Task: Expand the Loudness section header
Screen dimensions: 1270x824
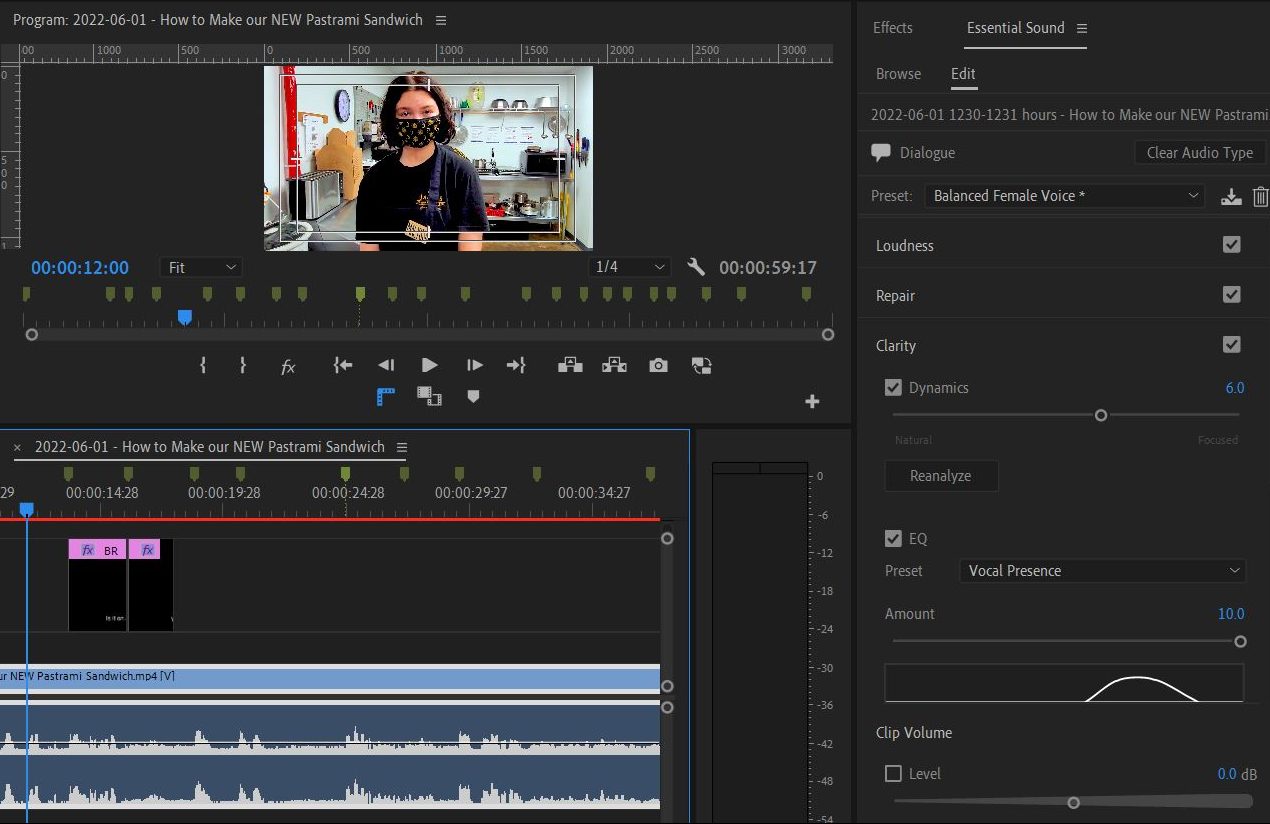Action: tap(905, 246)
